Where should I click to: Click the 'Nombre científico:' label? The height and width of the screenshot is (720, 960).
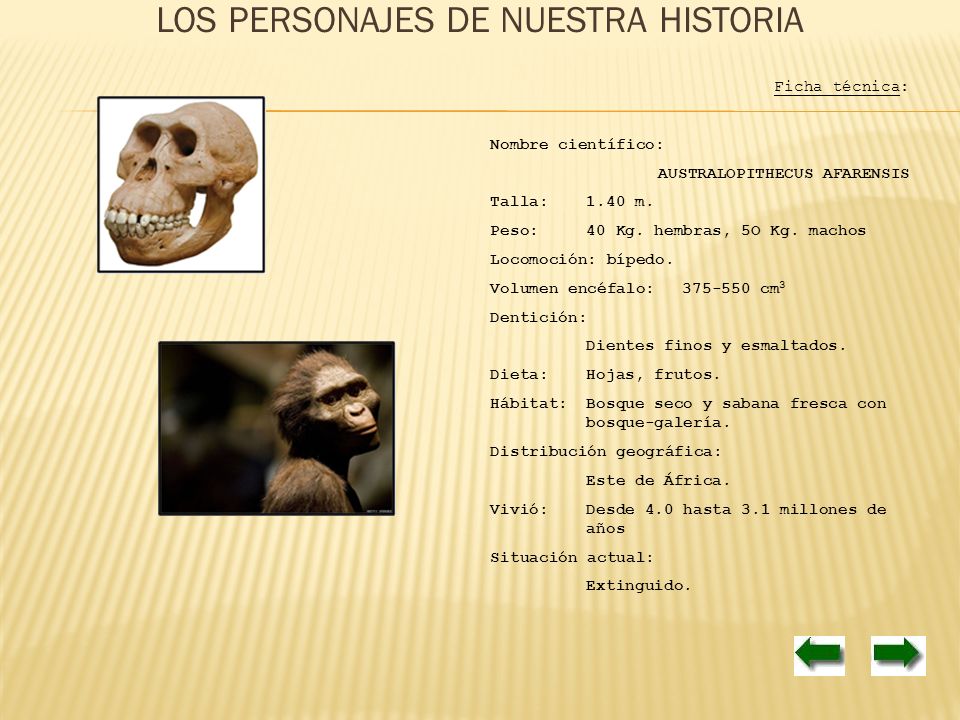(x=576, y=145)
